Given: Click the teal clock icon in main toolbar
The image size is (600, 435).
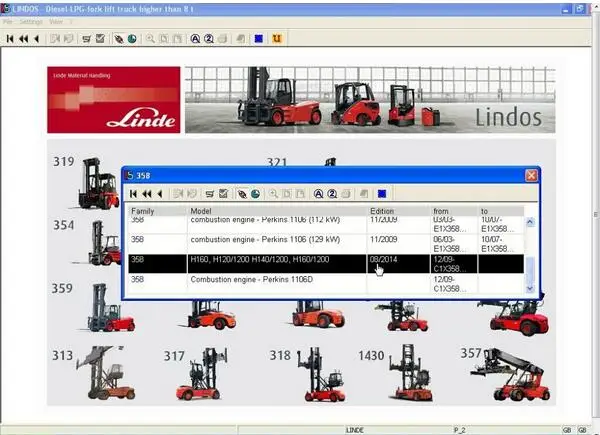Looking at the screenshot, I should 132,39.
